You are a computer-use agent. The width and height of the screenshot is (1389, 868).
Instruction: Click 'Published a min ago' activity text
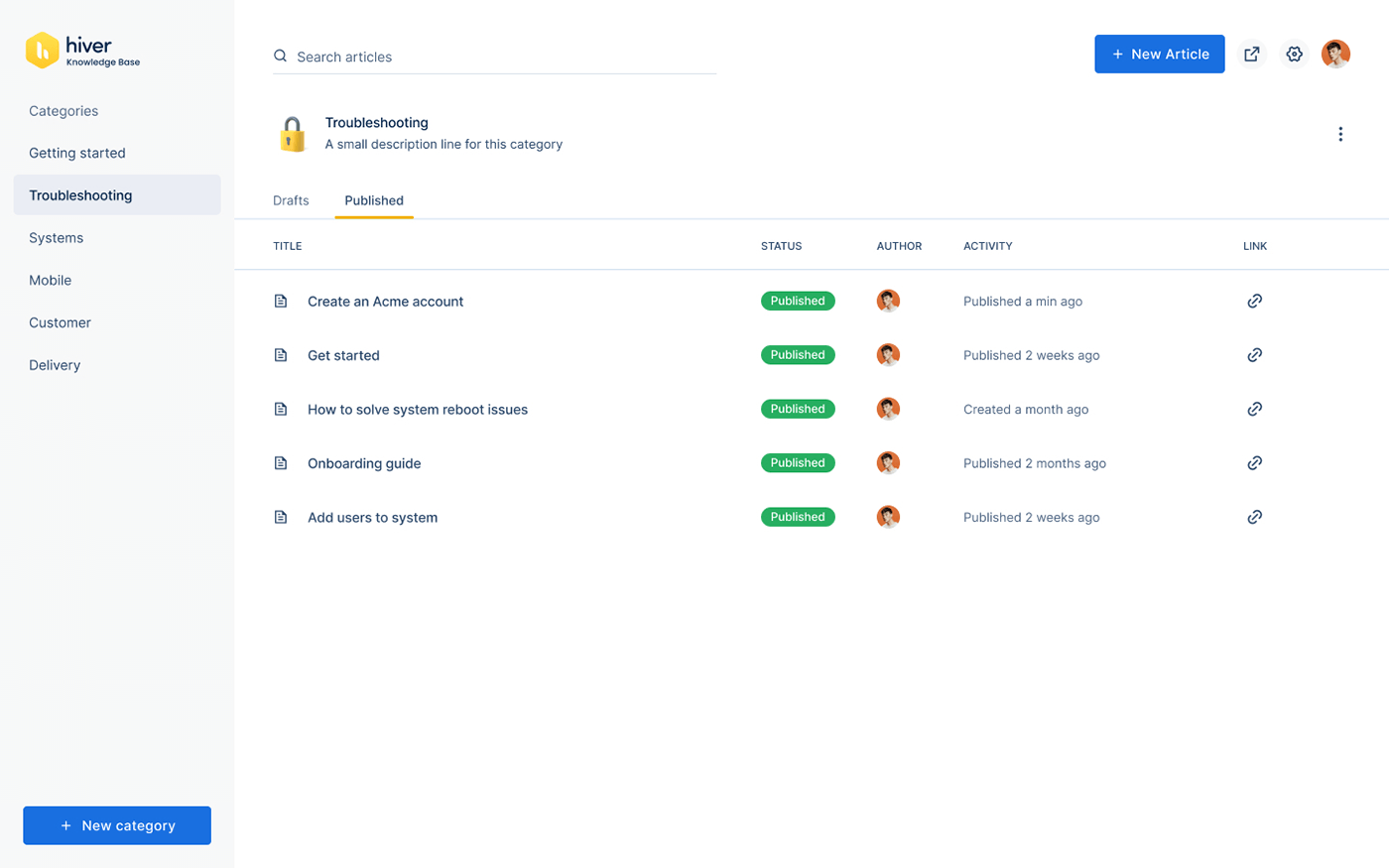tap(1023, 302)
